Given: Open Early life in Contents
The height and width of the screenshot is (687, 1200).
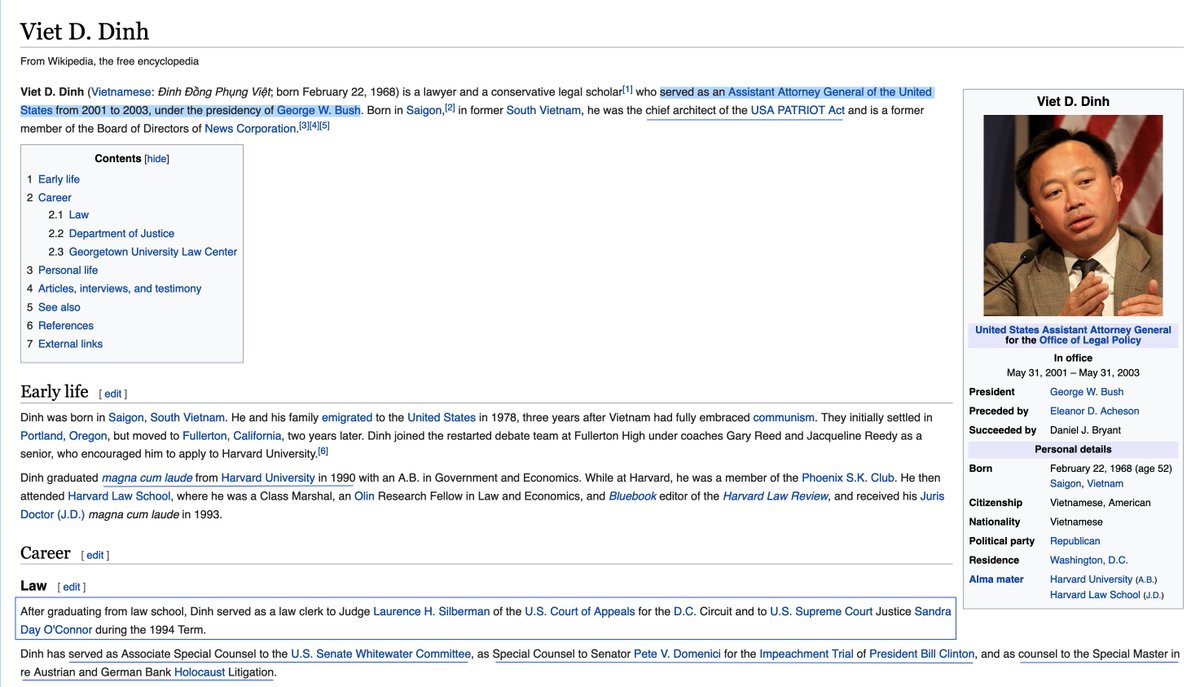Looking at the screenshot, I should (x=59, y=179).
